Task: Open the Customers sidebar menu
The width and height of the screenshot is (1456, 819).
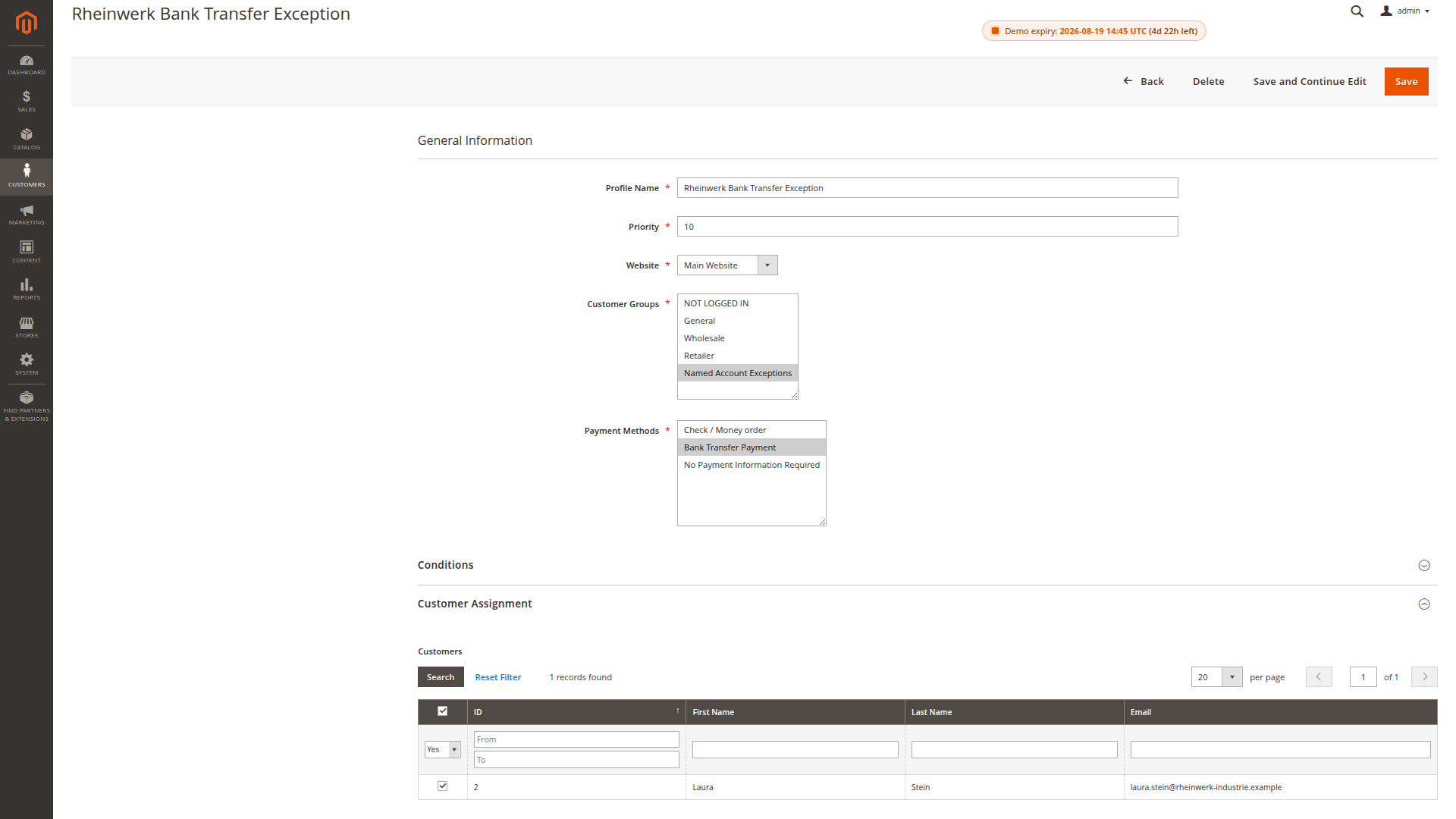Action: [27, 177]
